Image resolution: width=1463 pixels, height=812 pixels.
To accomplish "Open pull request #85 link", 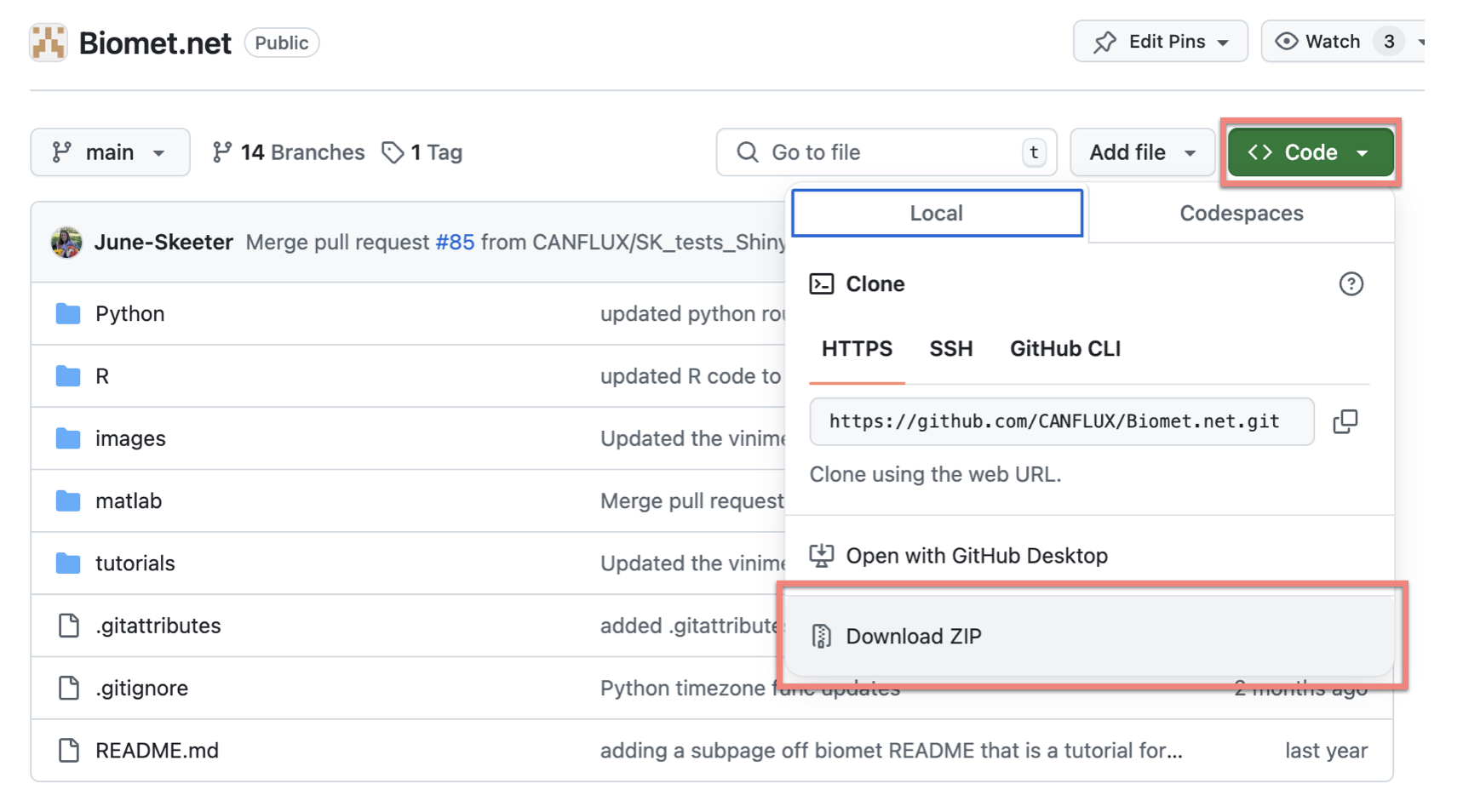I will [455, 243].
